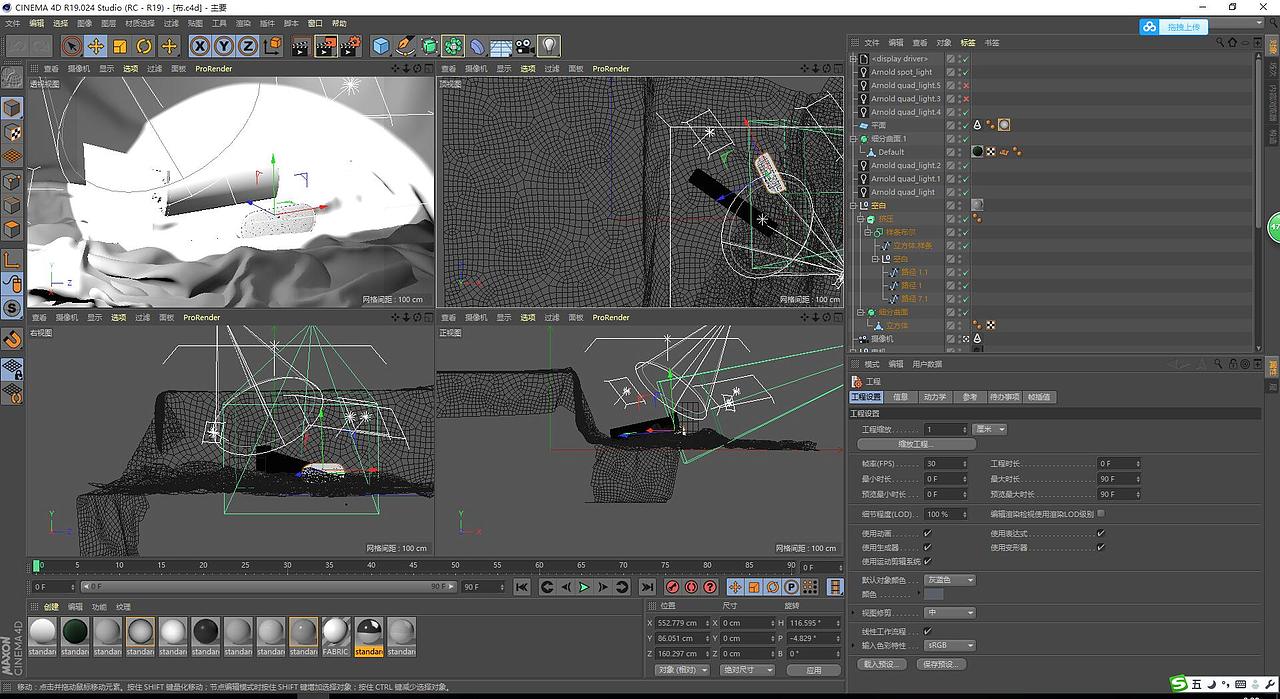The width and height of the screenshot is (1280, 699).
Task: Render active view clapperboard icon
Action: click(x=301, y=46)
